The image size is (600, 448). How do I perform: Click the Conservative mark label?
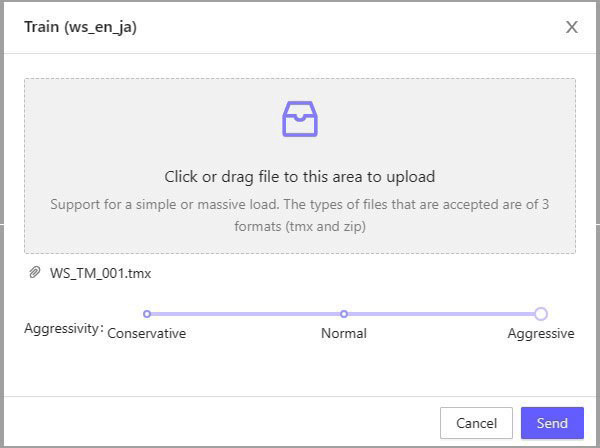point(147,334)
